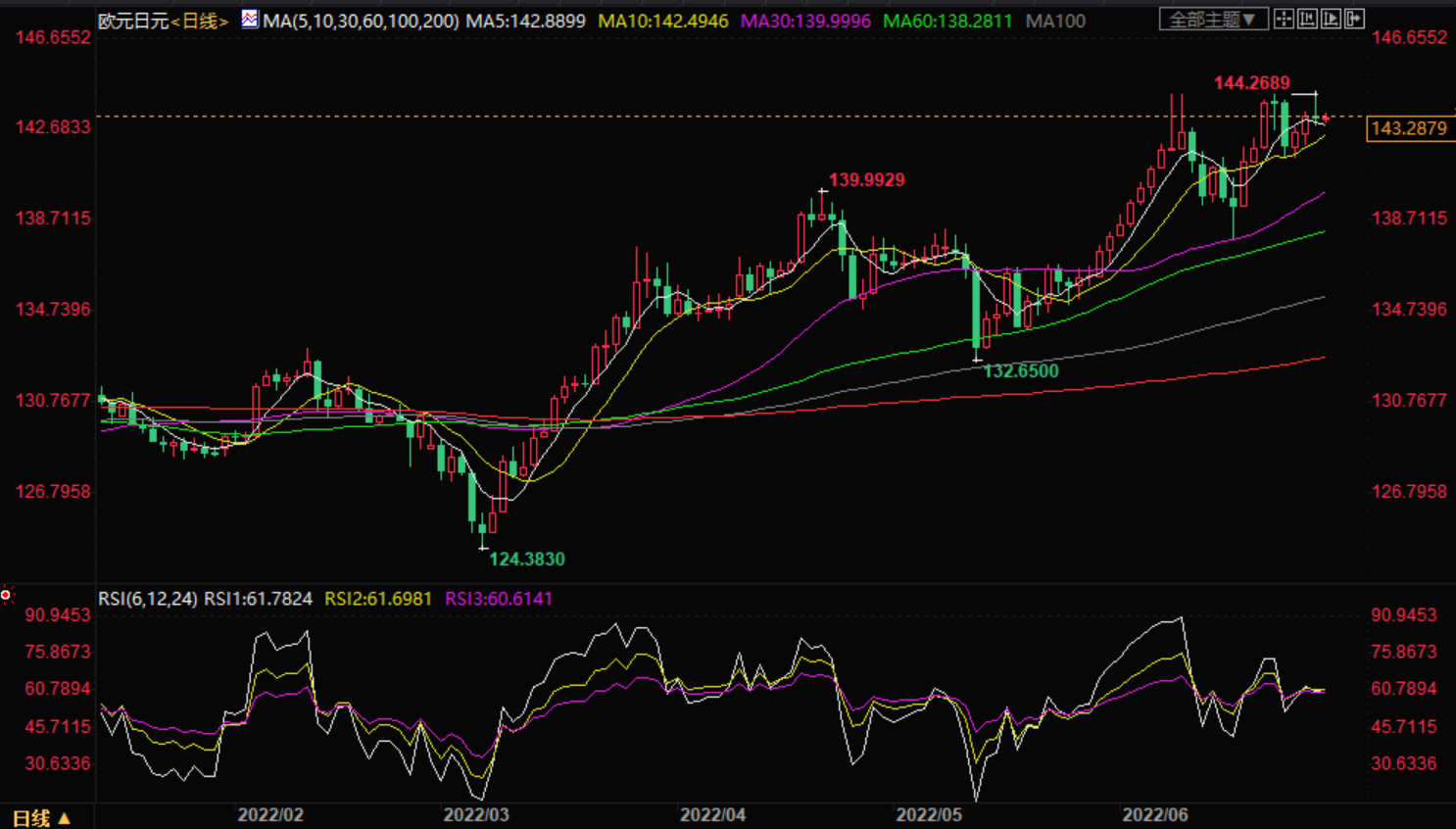1456x829 pixels.
Task: Open the MA indicator chart icon
Action: coord(250,19)
